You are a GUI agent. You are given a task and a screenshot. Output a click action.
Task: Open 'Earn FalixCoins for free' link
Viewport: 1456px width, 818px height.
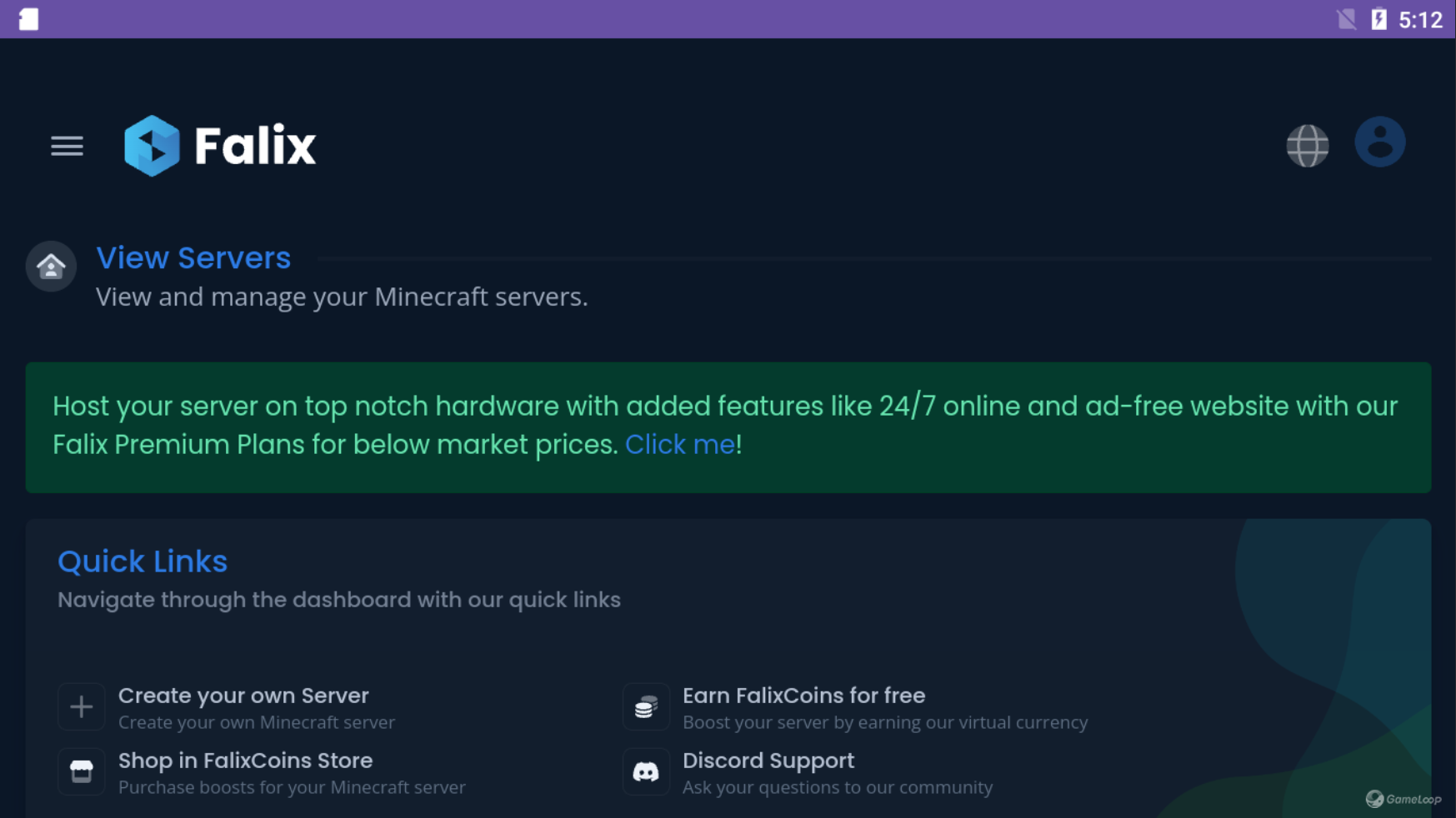[x=803, y=696]
